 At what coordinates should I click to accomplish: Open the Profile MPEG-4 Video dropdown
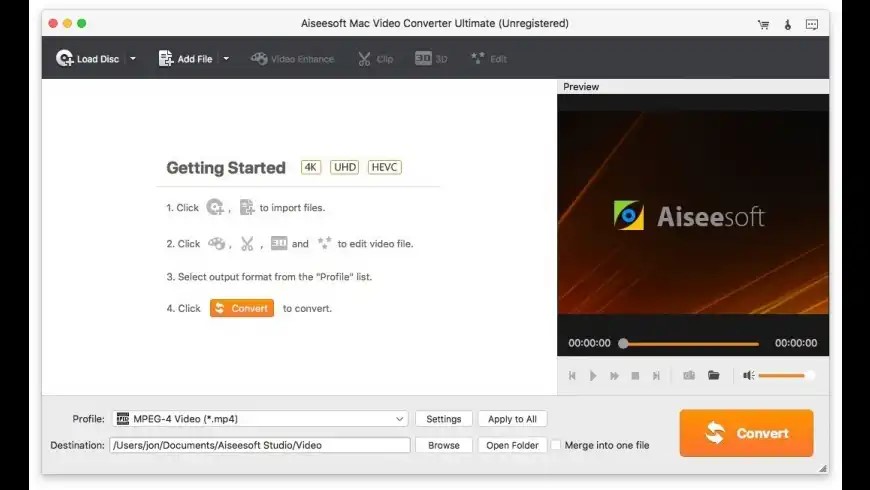click(260, 418)
